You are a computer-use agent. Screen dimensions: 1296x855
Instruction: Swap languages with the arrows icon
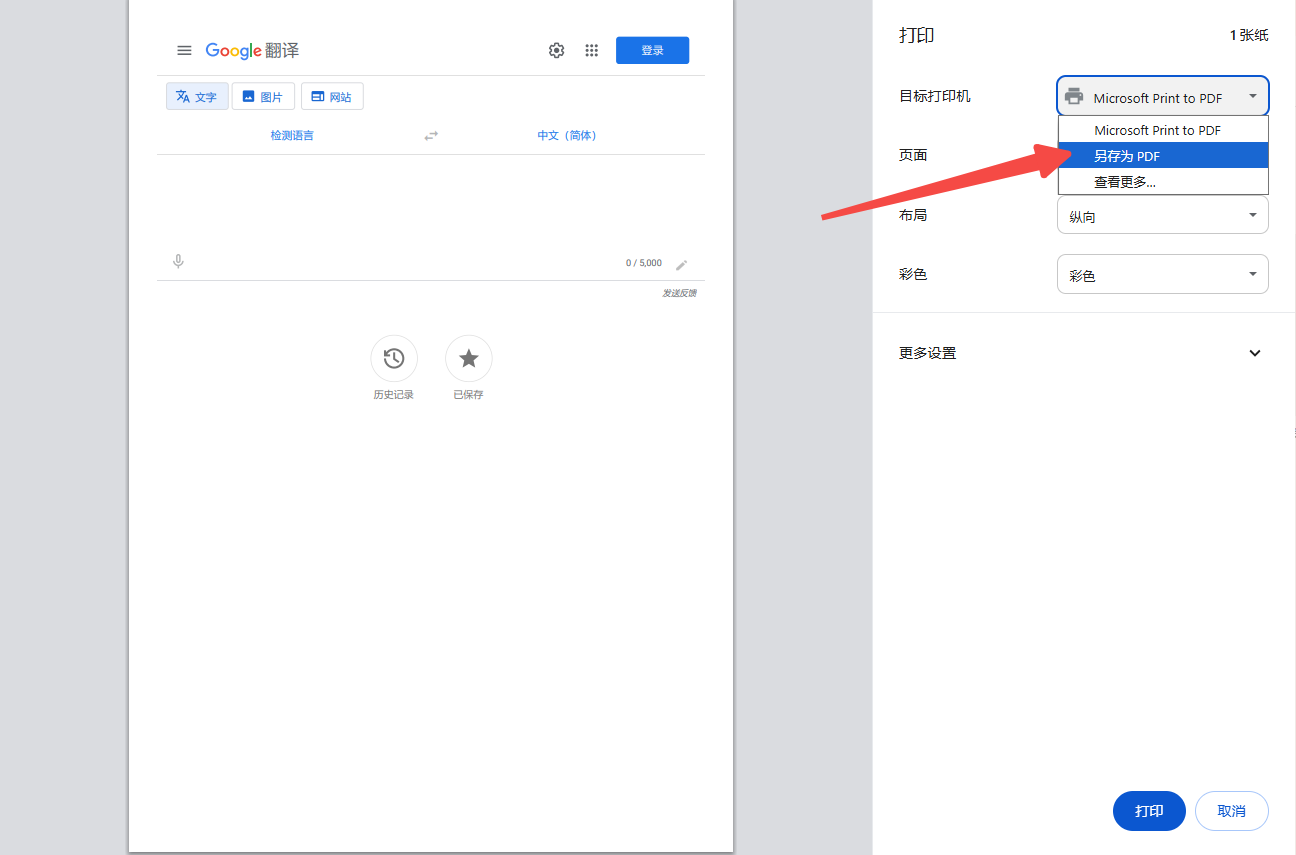click(431, 135)
